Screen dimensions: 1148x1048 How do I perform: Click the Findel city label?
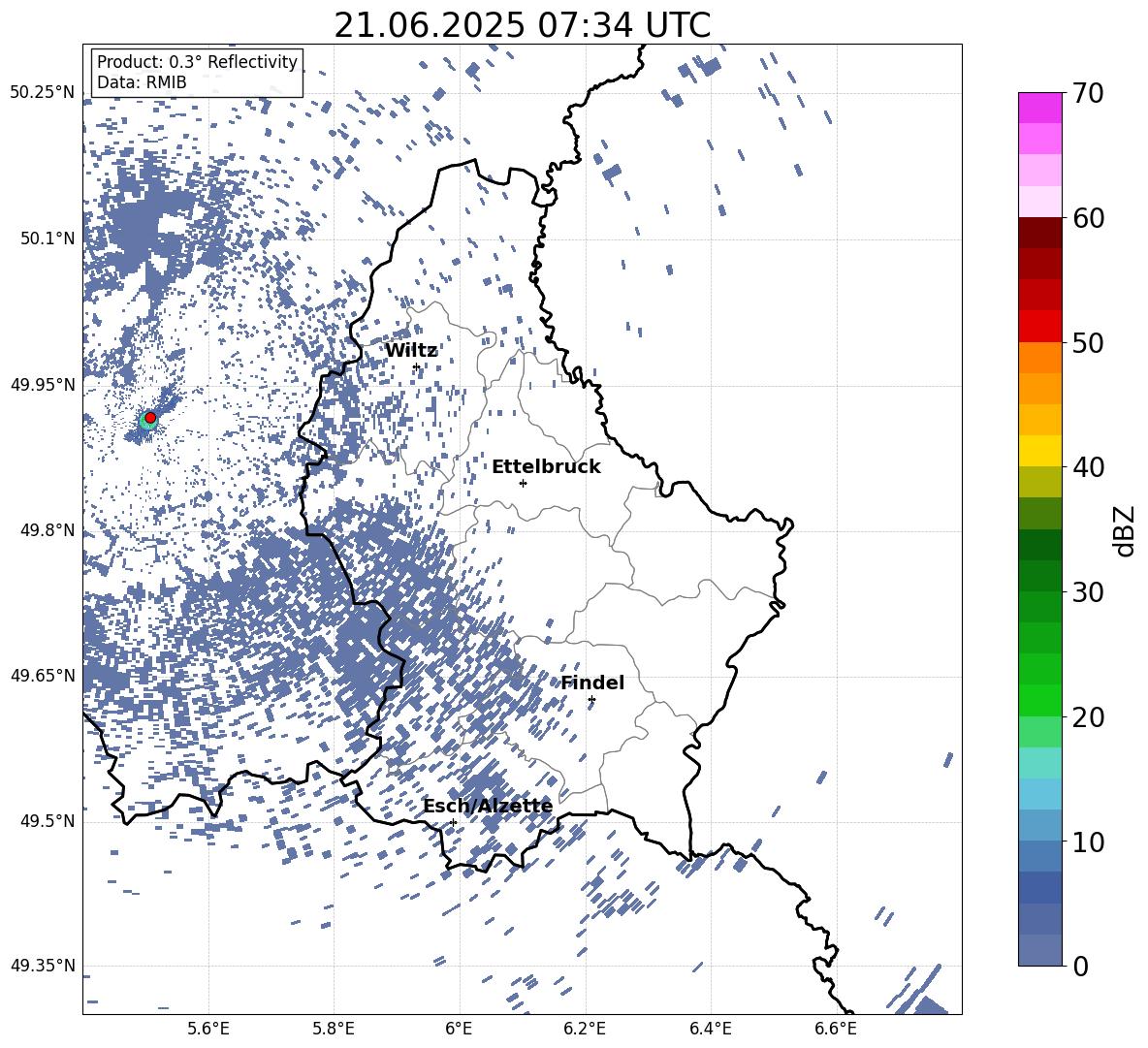(x=593, y=683)
